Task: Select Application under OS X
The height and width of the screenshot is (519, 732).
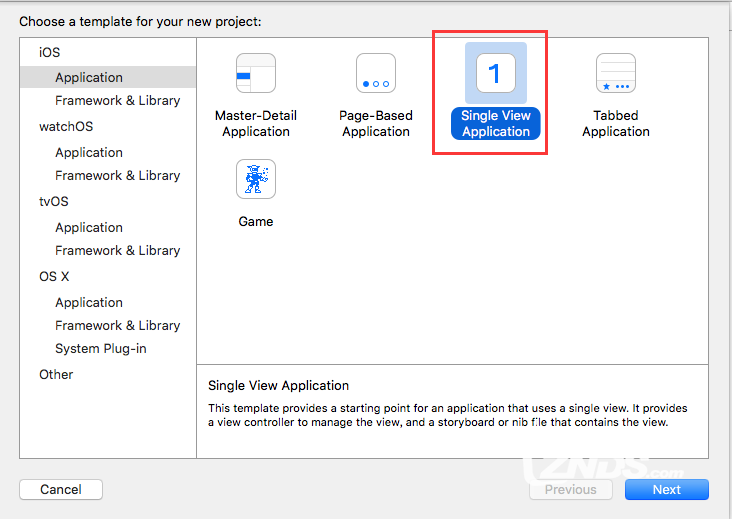Action: 89,302
